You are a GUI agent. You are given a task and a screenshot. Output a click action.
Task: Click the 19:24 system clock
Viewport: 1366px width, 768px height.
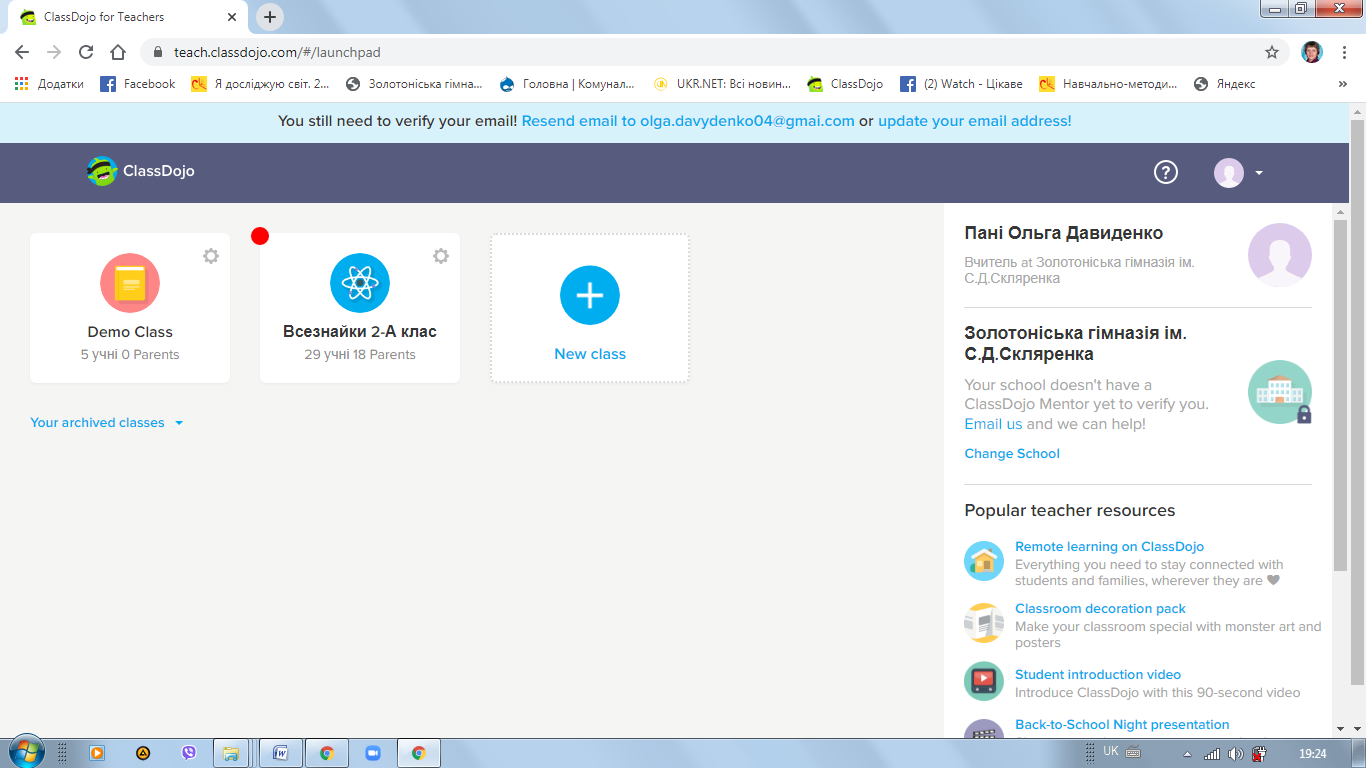pos(1312,753)
